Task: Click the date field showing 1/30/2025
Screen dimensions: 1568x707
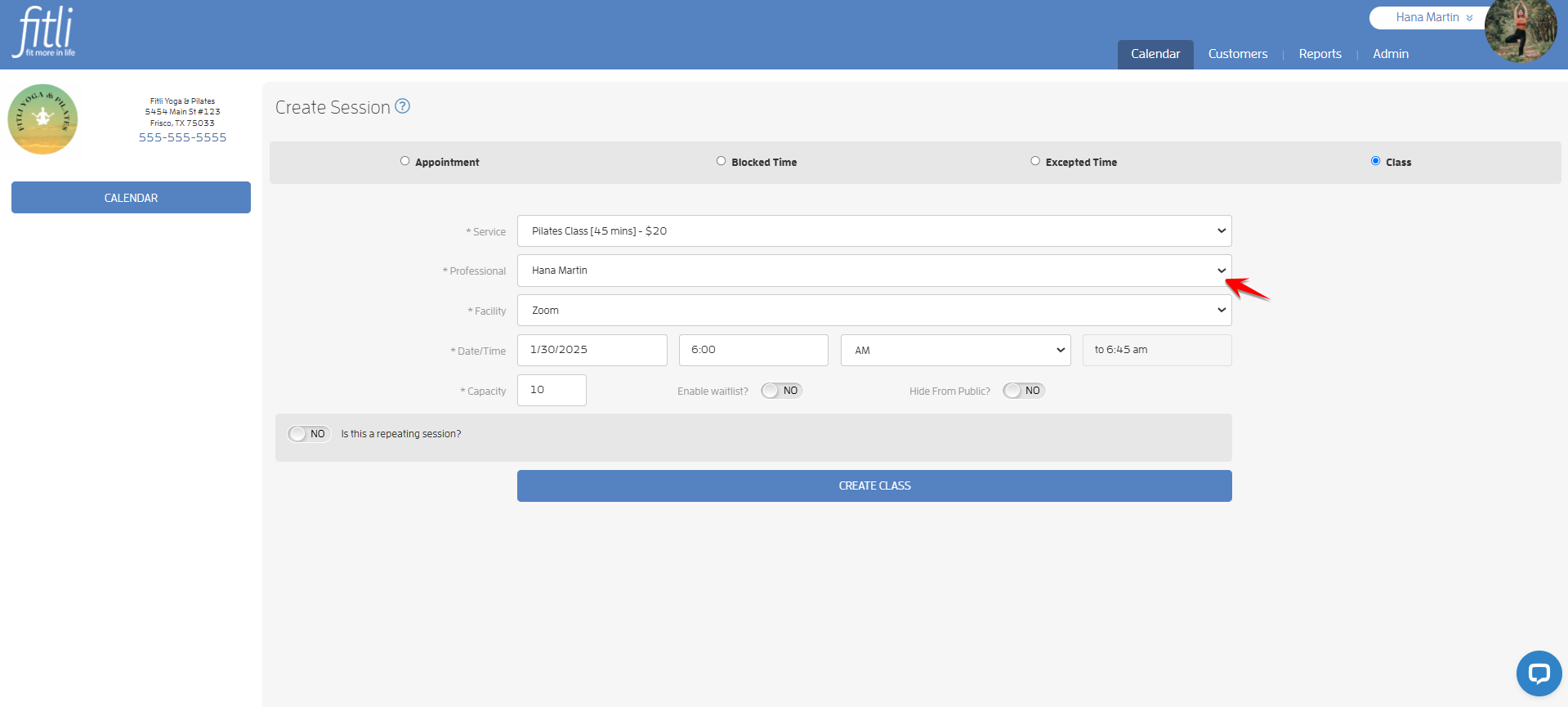Action: coord(592,350)
